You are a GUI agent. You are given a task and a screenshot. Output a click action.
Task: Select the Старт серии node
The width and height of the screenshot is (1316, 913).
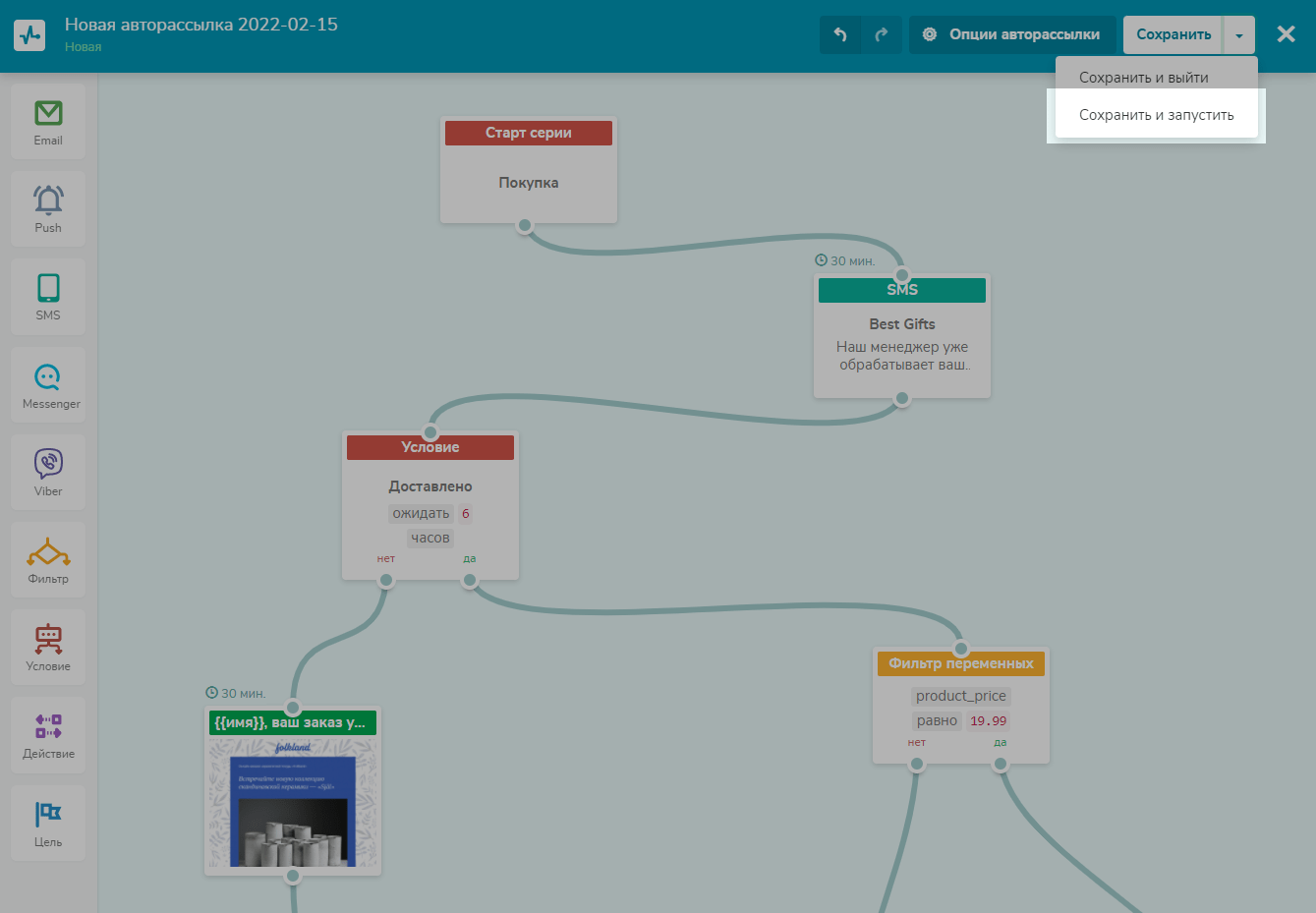pyautogui.click(x=529, y=133)
